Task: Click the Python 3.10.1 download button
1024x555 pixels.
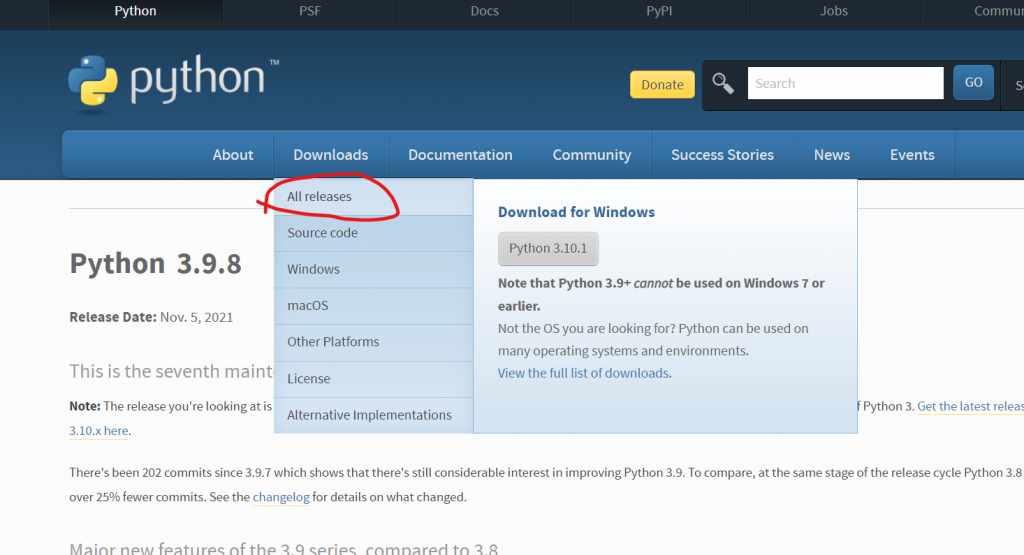Action: (x=548, y=249)
